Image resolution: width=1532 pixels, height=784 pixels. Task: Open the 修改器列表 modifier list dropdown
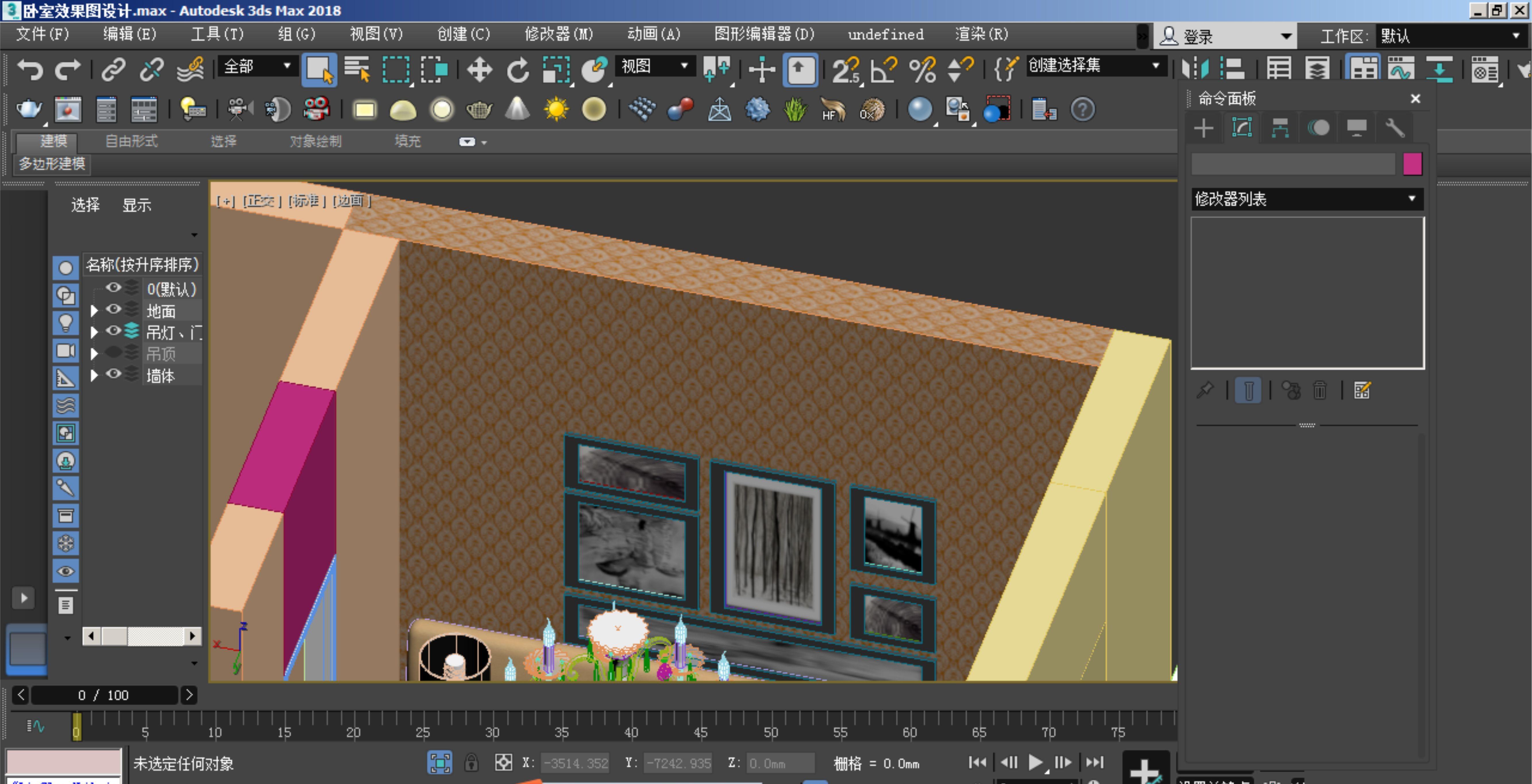click(1307, 199)
